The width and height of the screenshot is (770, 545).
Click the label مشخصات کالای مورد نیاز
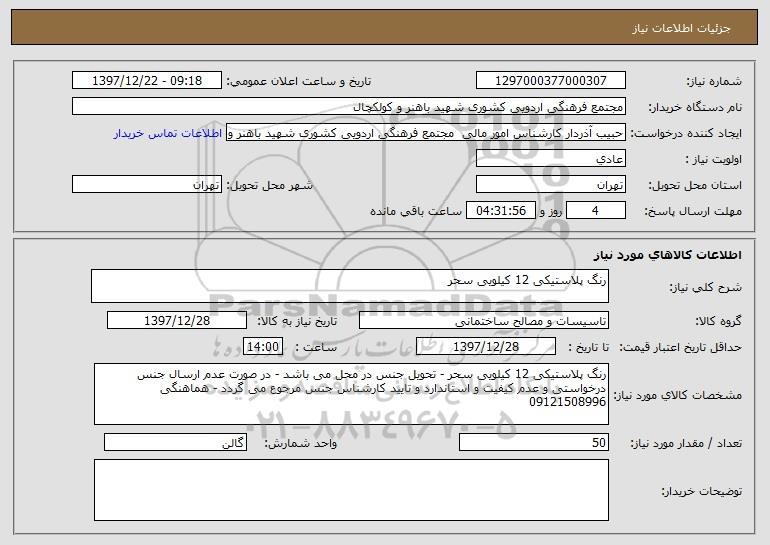point(678,395)
